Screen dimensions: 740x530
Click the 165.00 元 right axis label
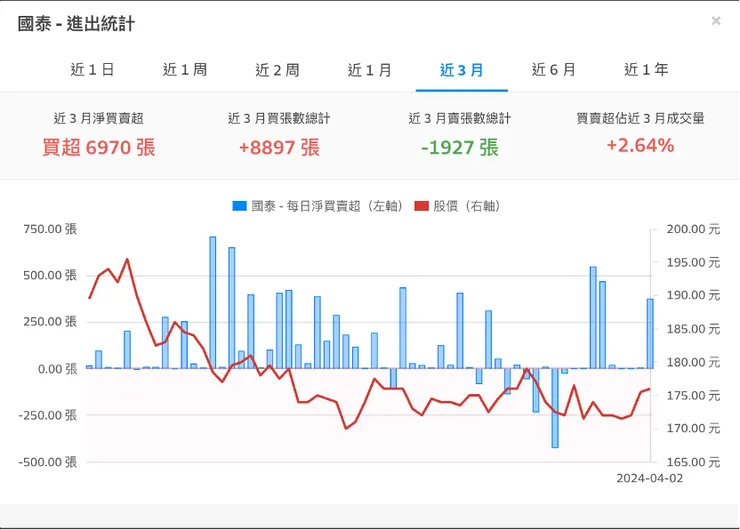[x=693, y=462]
